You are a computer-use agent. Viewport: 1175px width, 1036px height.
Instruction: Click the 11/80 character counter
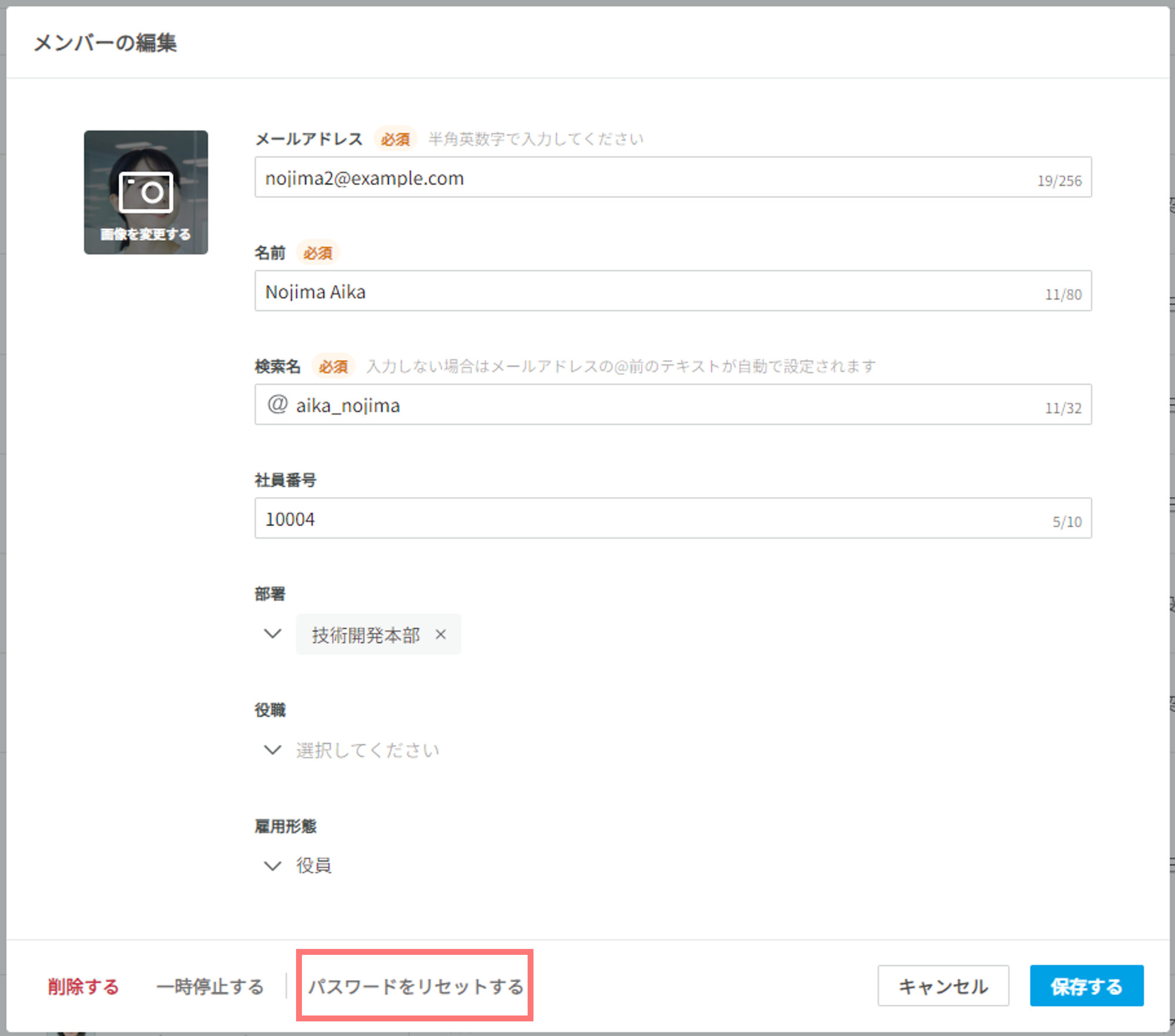click(1063, 295)
